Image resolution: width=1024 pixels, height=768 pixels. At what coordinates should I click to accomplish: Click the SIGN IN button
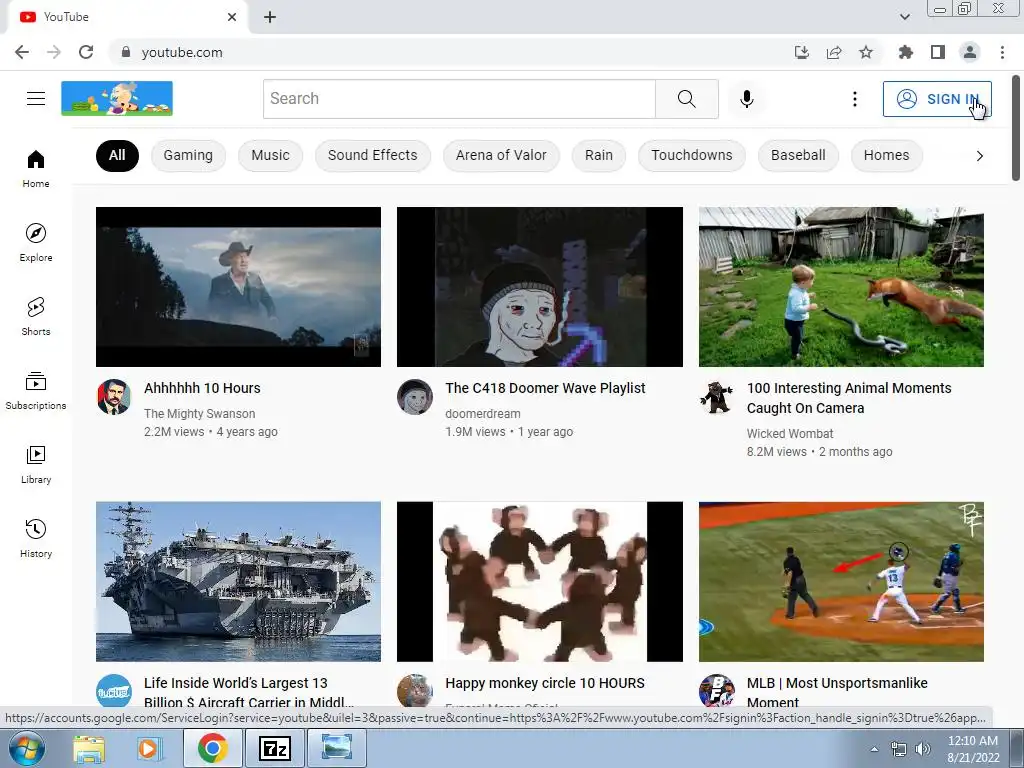[937, 99]
